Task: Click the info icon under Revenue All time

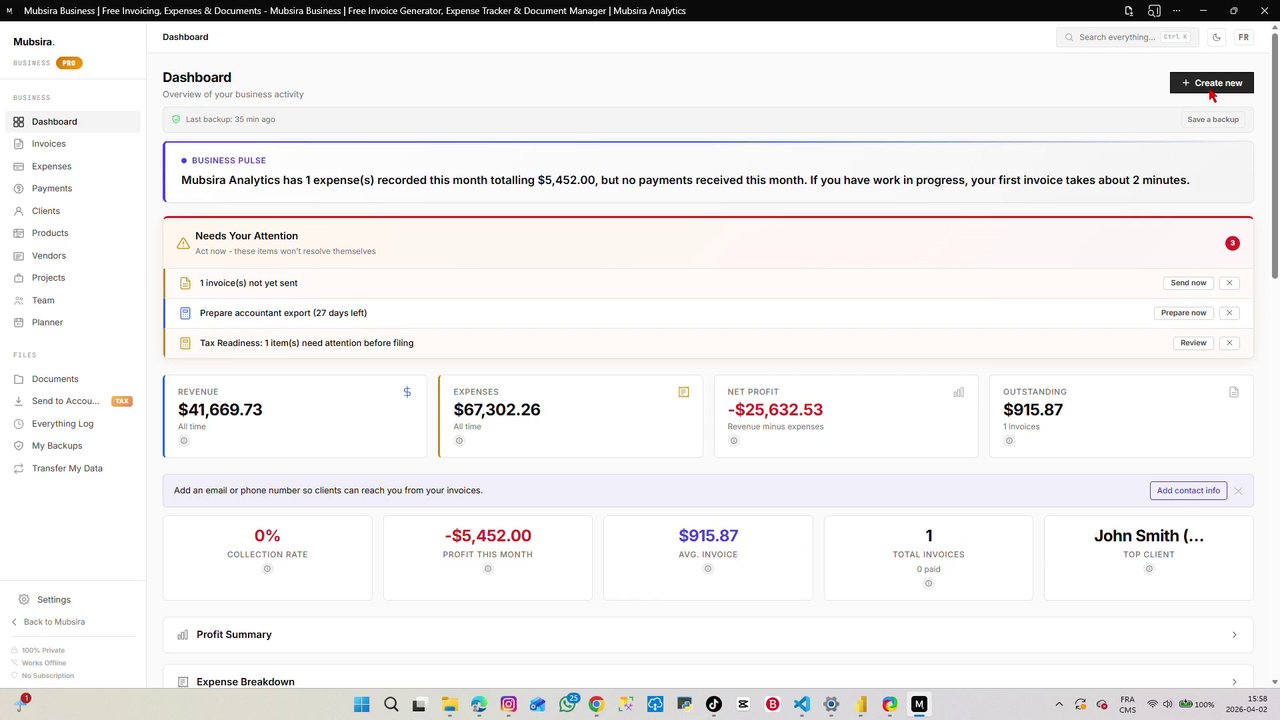Action: click(x=183, y=441)
